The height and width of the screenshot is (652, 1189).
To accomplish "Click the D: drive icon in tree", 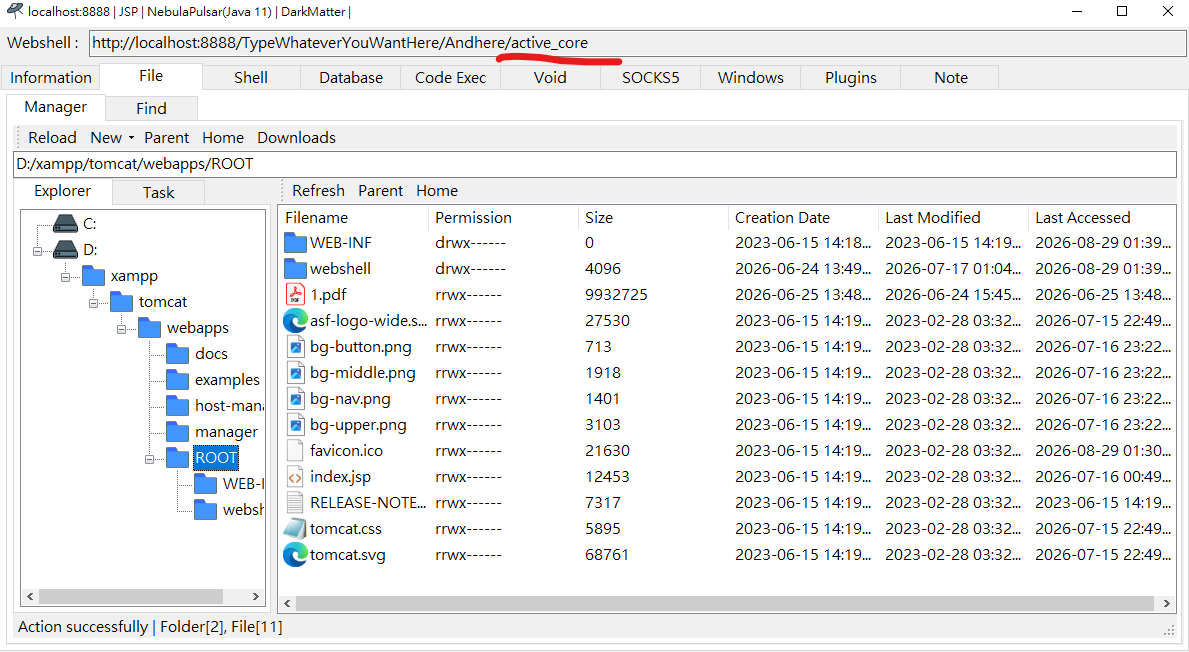I will tap(66, 249).
